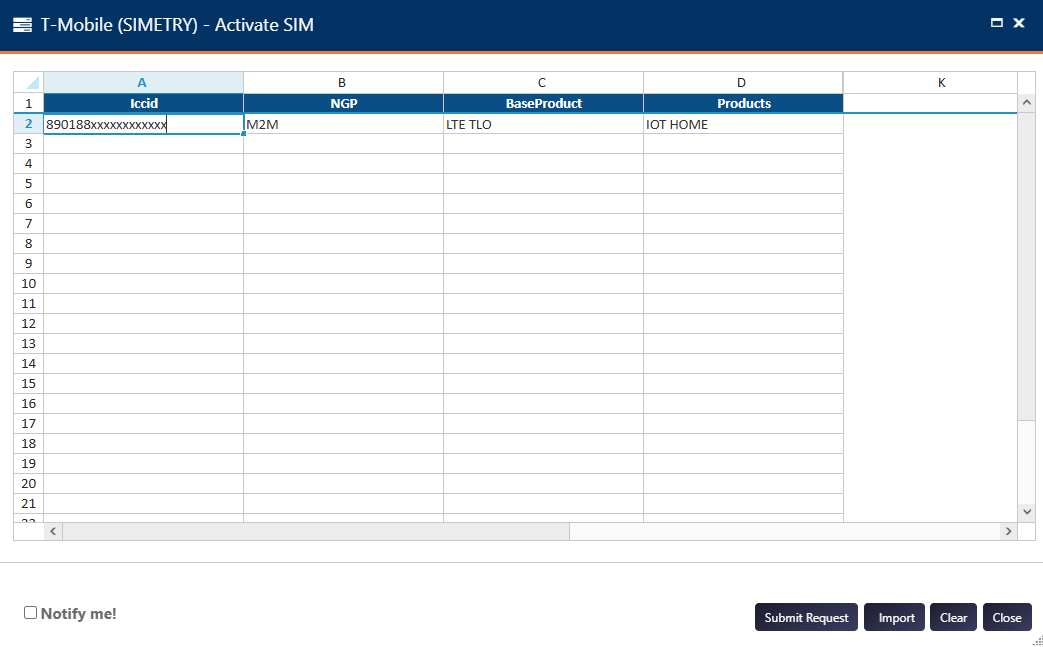Select row 10 header
1043x647 pixels.
pos(29,283)
